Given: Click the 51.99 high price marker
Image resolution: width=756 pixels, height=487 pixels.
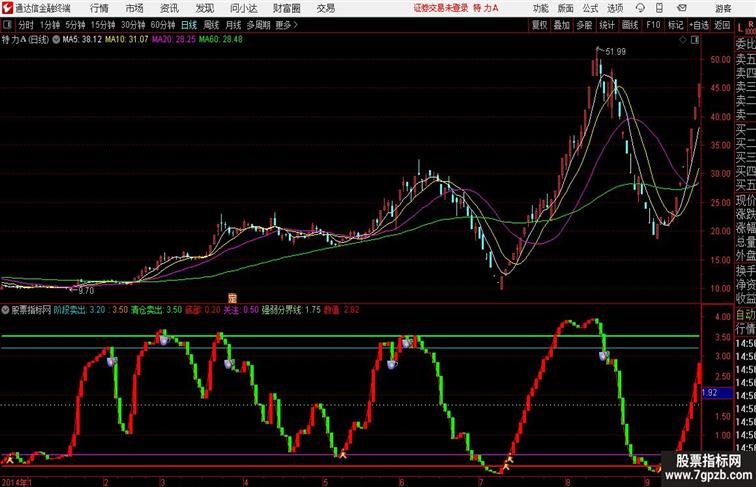Looking at the screenshot, I should [x=615, y=52].
